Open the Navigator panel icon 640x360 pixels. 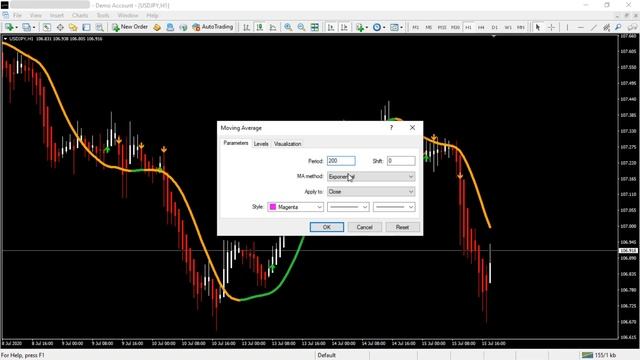pos(73,27)
